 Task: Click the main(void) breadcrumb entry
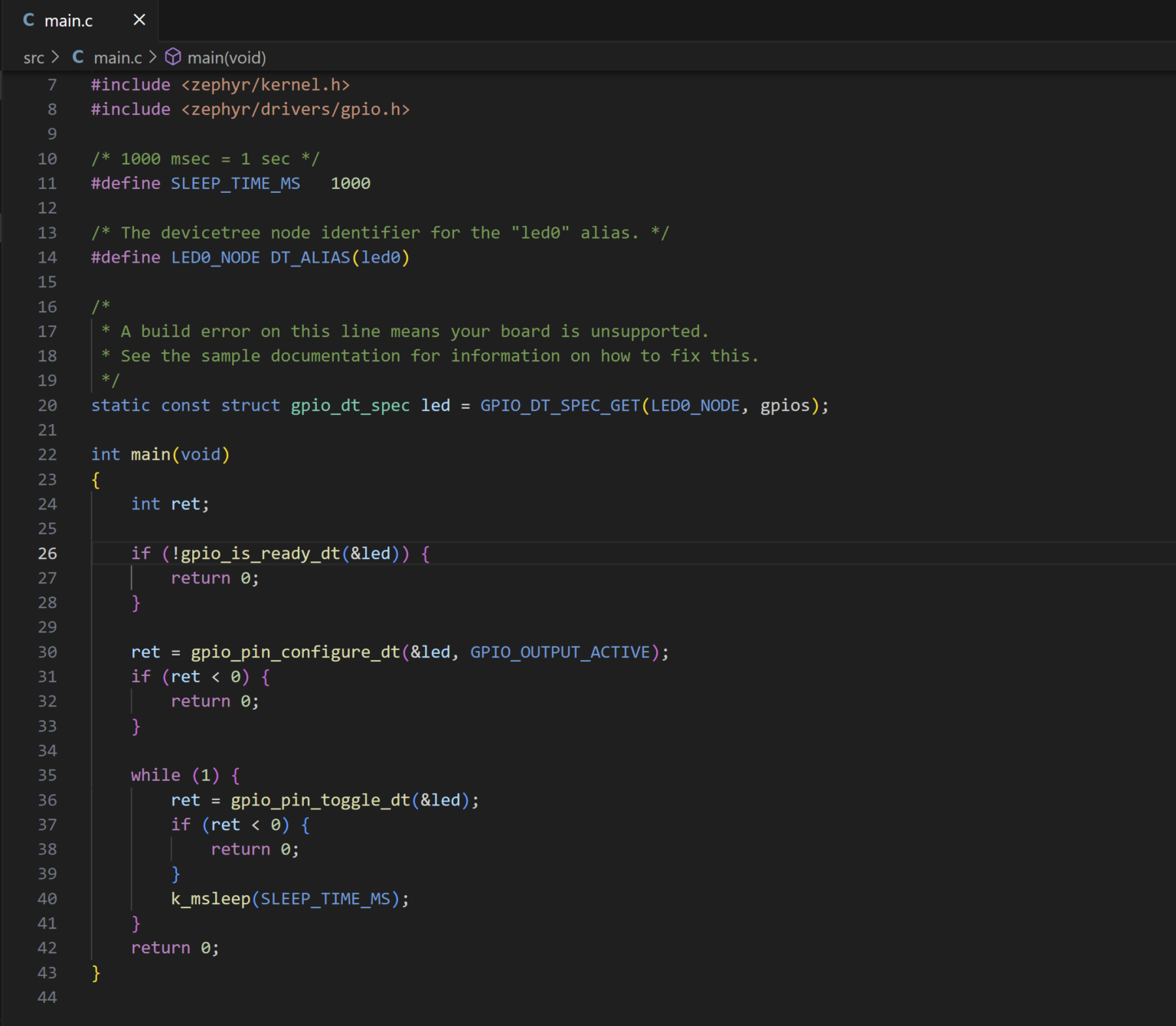227,57
